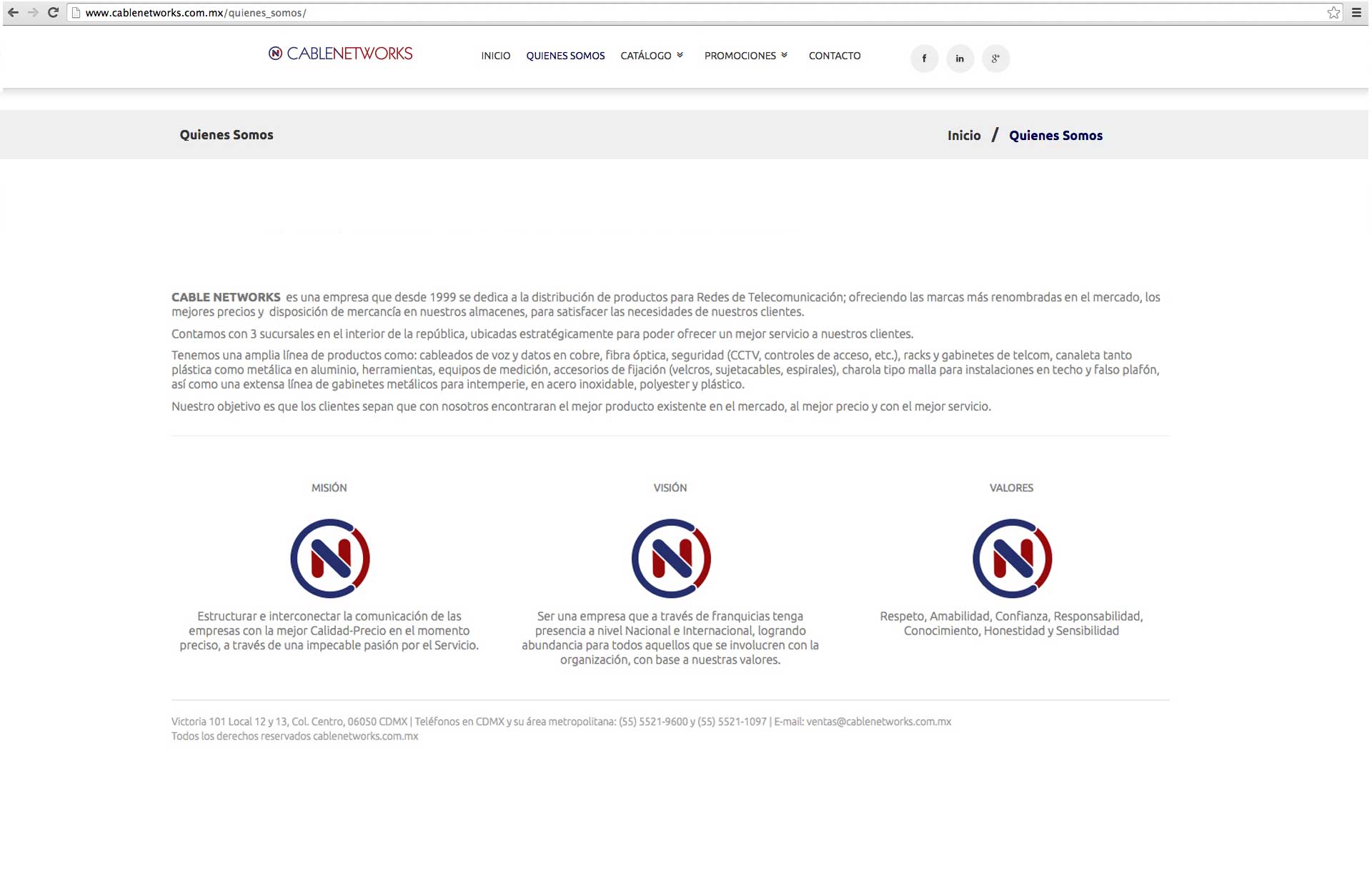The height and width of the screenshot is (893, 1372).
Task: Open the Contacto menu item
Action: (x=835, y=56)
